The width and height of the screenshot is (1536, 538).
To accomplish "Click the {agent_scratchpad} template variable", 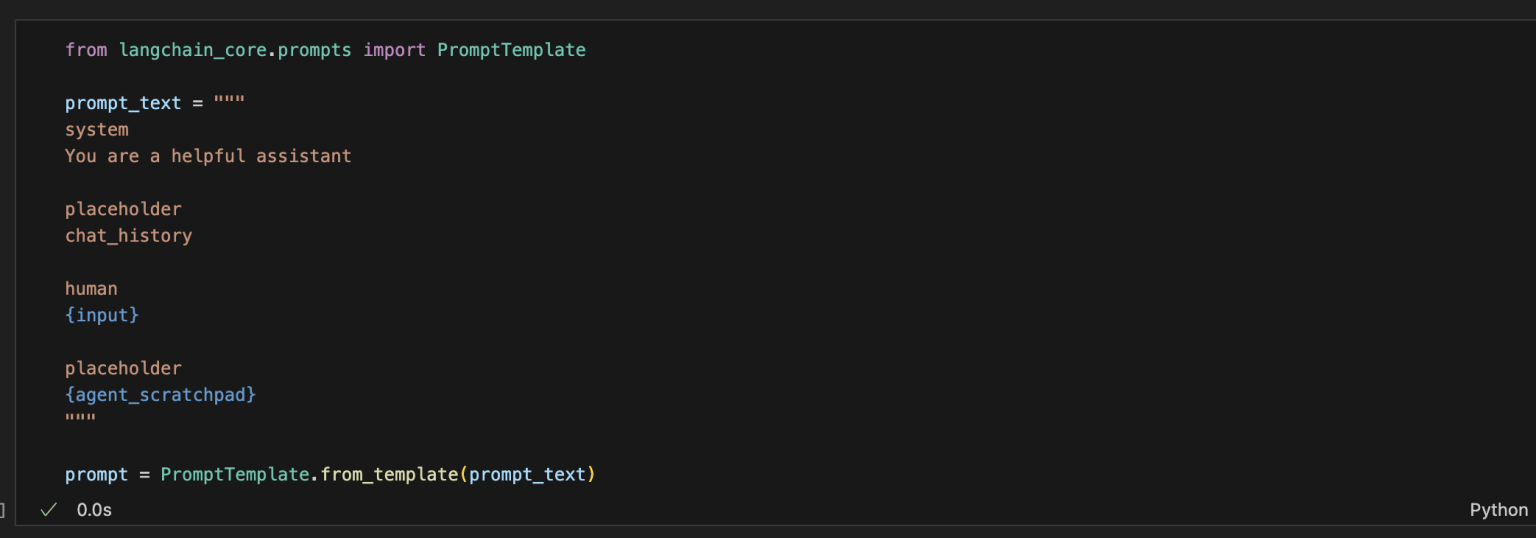I will pos(160,395).
